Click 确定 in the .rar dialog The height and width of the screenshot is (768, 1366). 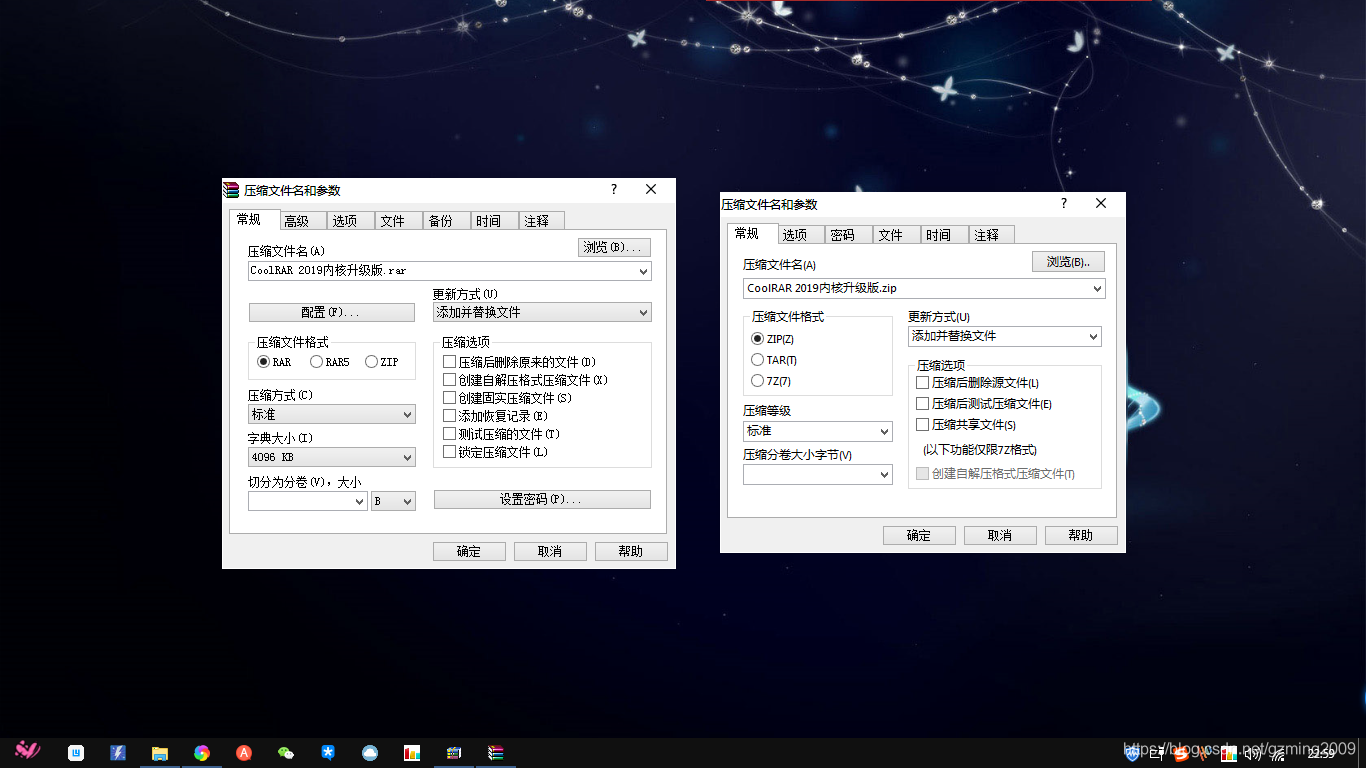(x=469, y=551)
